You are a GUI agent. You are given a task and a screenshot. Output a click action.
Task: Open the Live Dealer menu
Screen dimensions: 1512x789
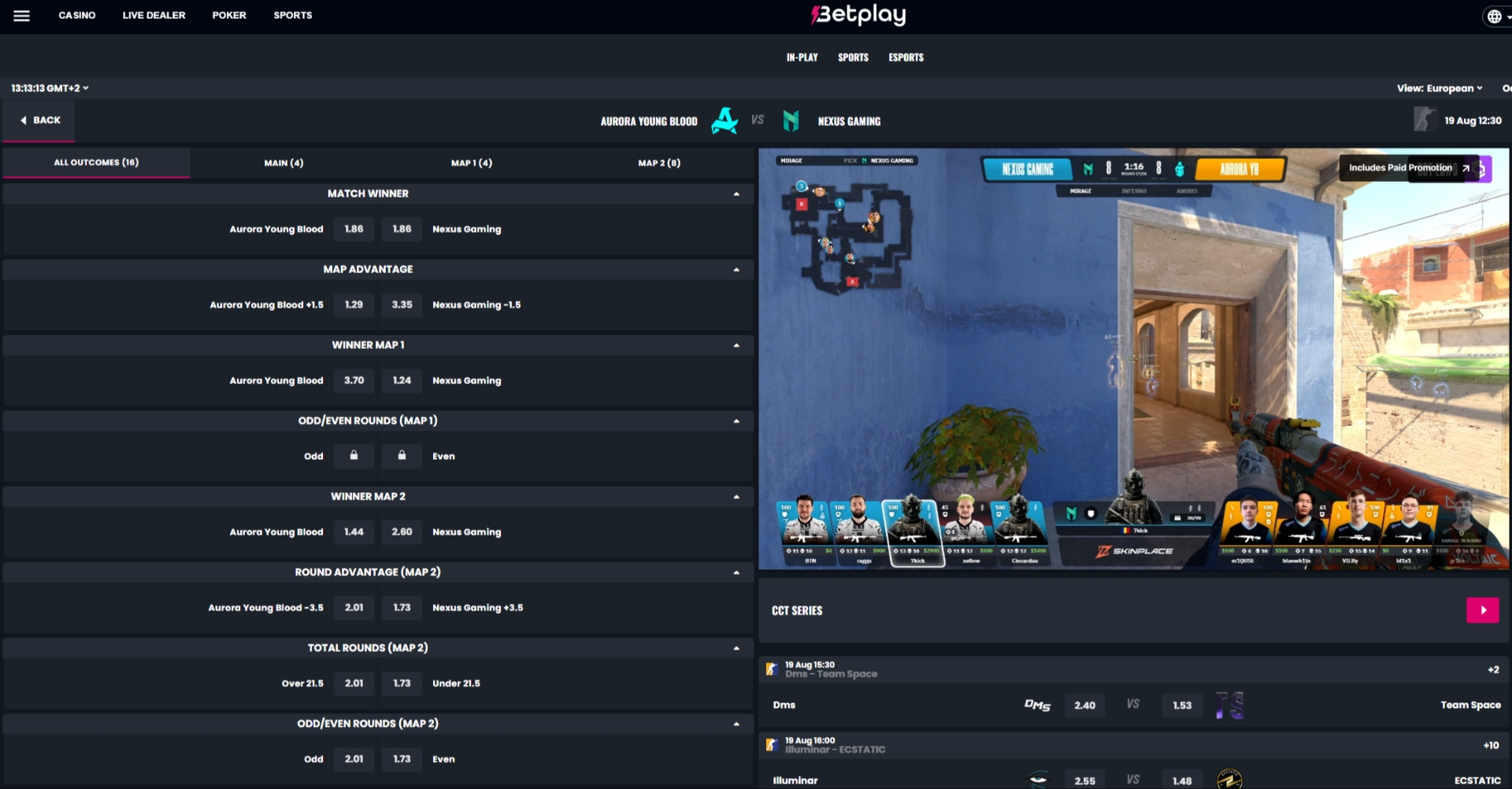154,15
